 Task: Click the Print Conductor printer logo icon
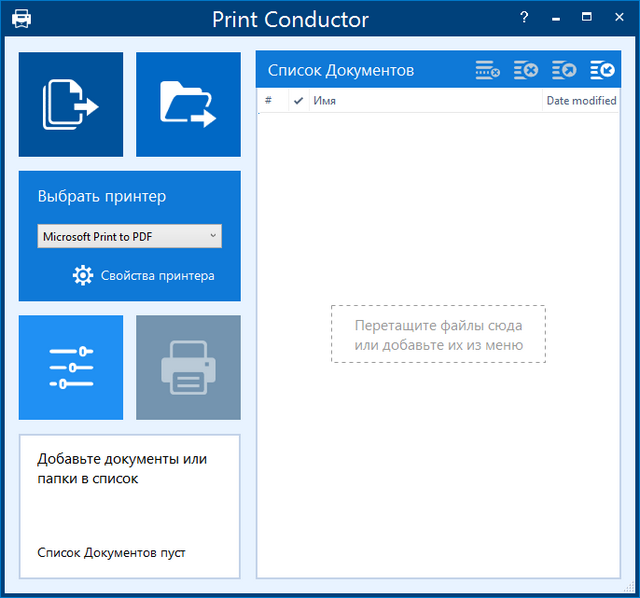(x=21, y=19)
